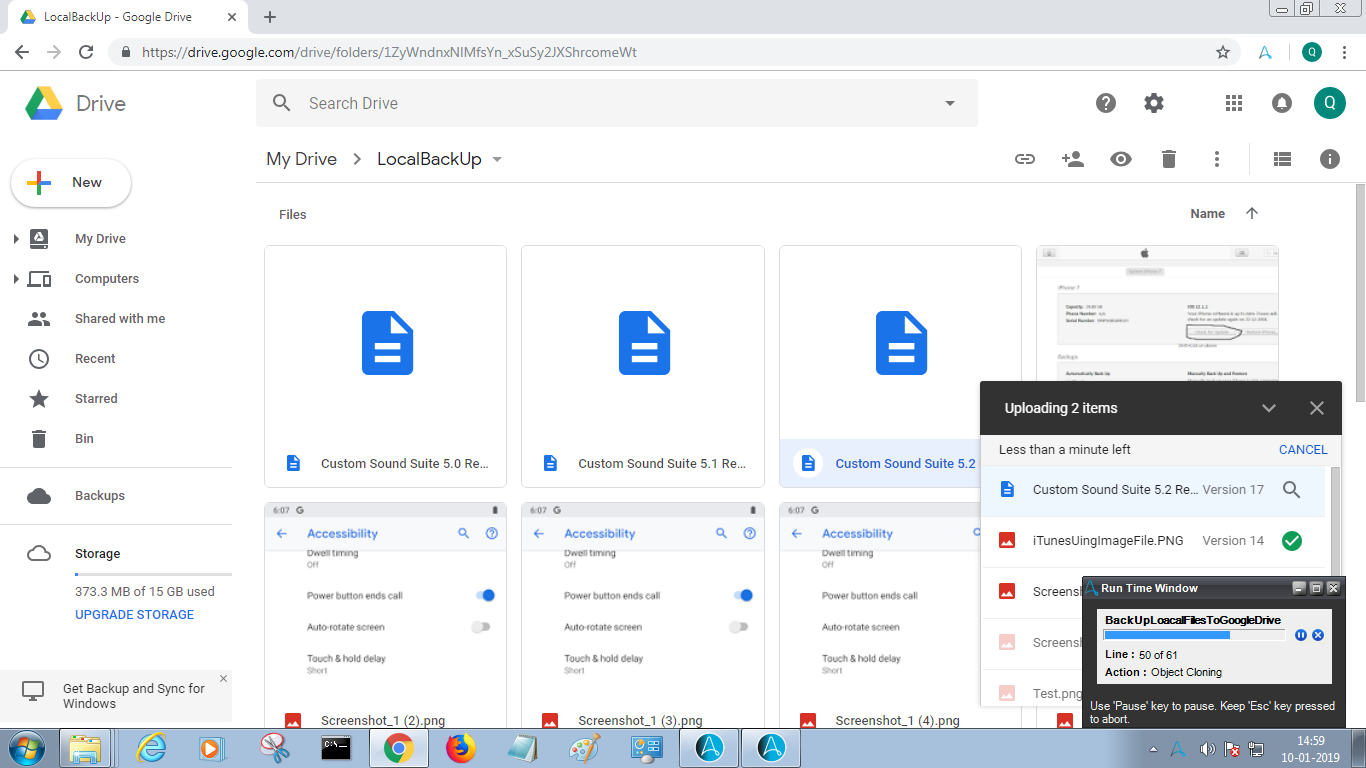Cancel the current upload
This screenshot has width=1366, height=768.
tap(1303, 450)
